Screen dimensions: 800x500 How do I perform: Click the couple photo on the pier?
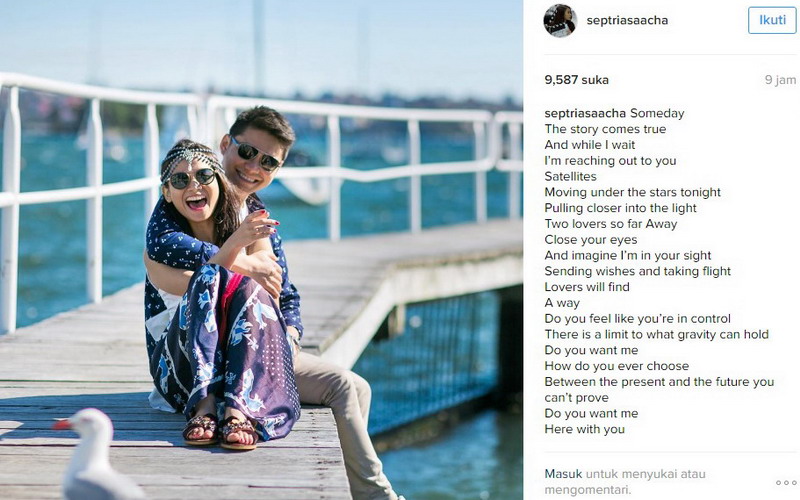pyautogui.click(x=261, y=250)
